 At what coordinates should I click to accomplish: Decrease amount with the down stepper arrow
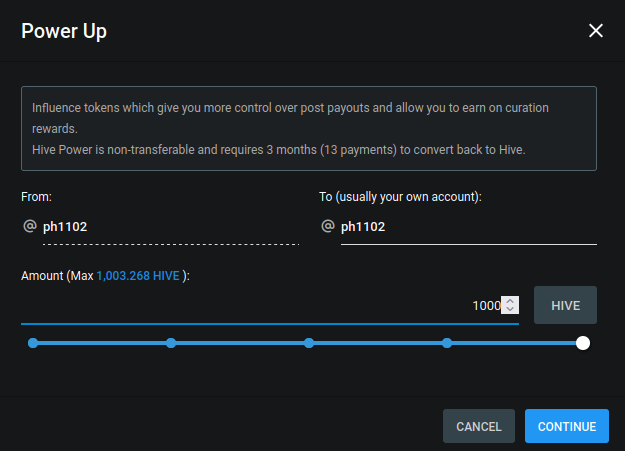(510, 309)
